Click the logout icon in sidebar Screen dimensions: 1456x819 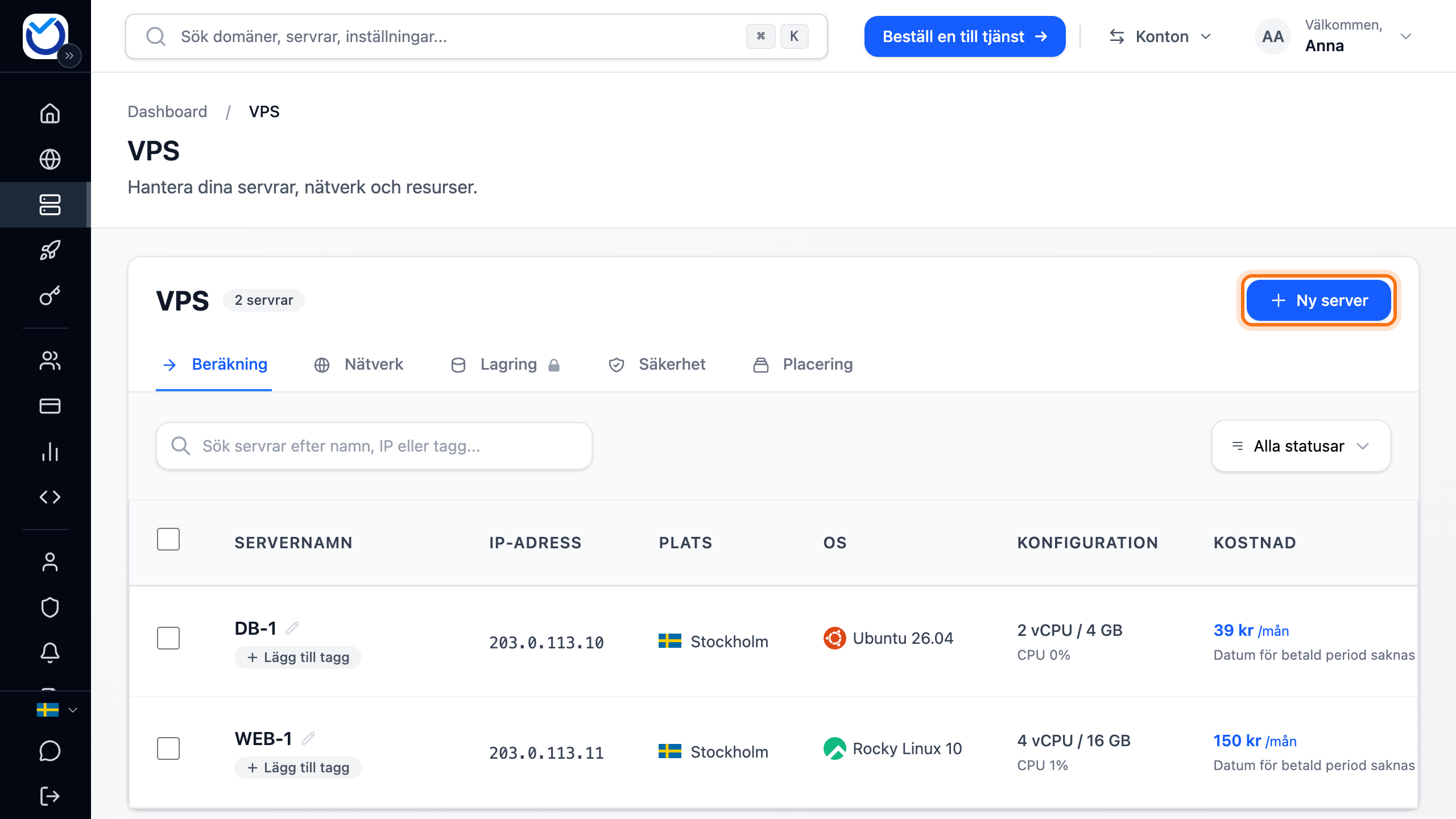point(50,796)
